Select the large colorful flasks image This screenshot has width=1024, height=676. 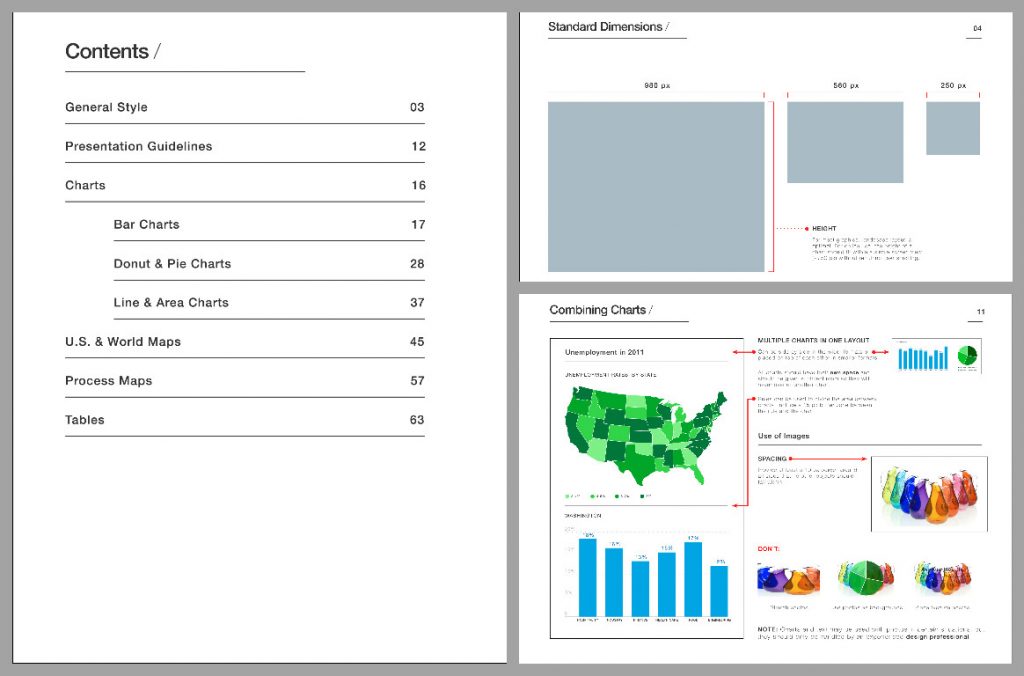(929, 494)
